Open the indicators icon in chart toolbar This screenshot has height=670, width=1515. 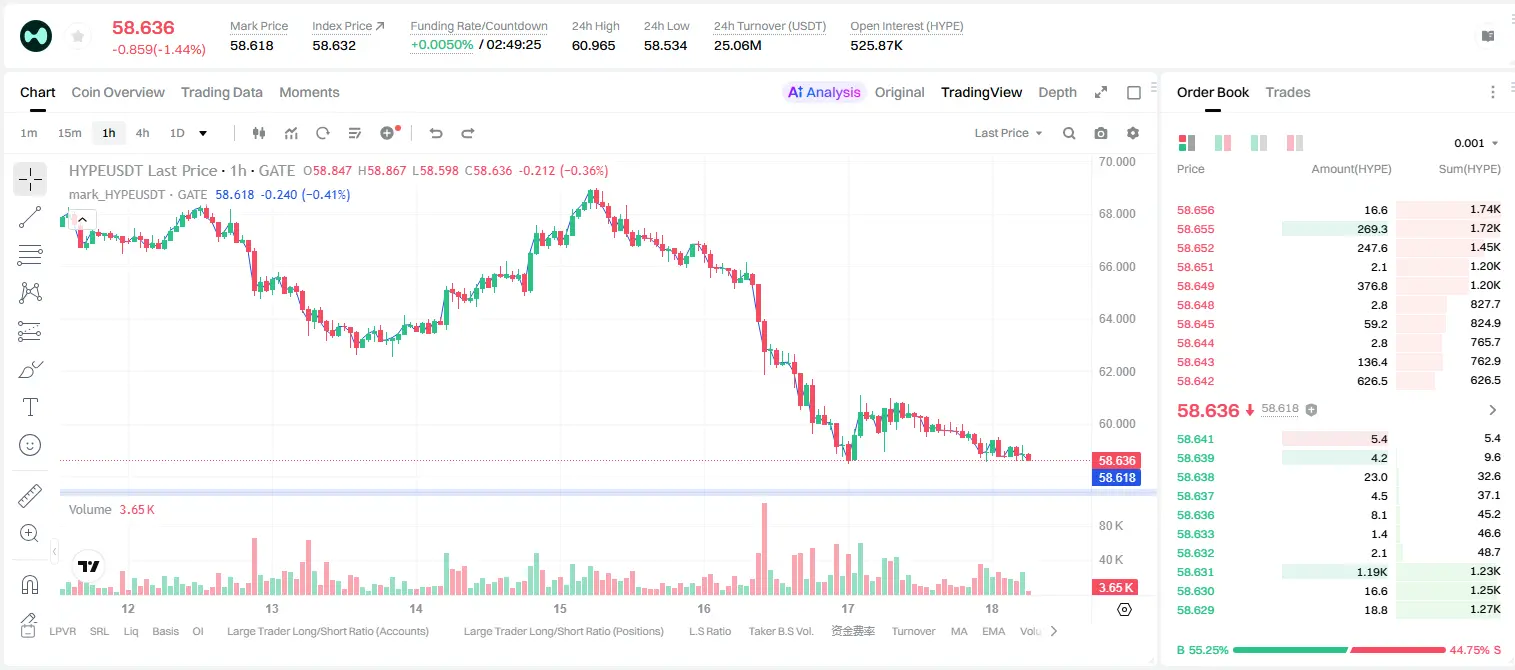coord(291,133)
